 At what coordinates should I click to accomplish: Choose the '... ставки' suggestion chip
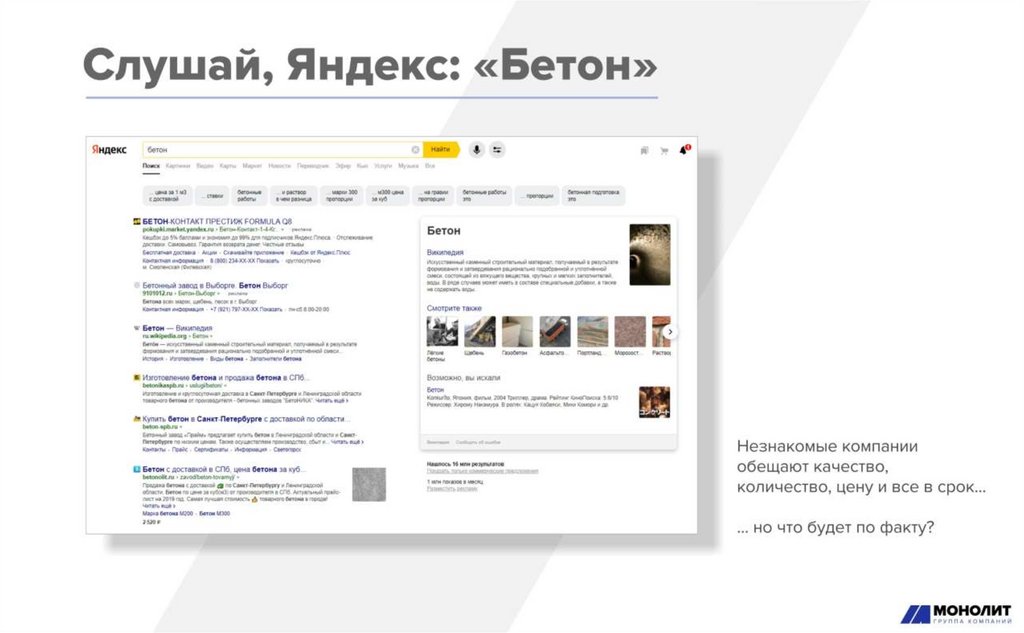pos(212,195)
